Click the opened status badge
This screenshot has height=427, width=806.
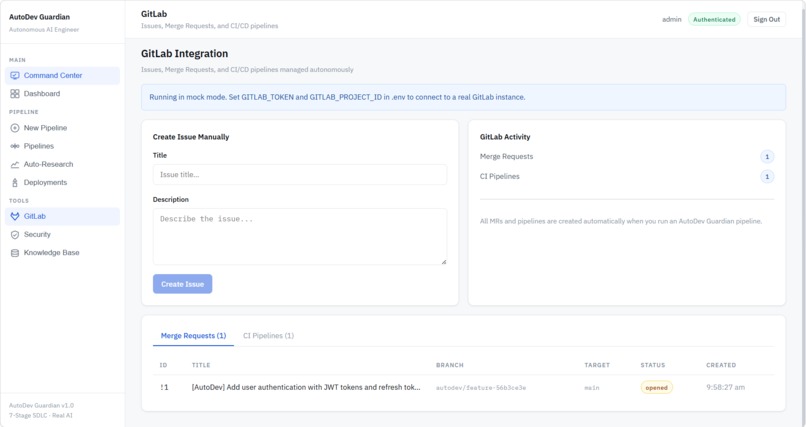(x=656, y=387)
